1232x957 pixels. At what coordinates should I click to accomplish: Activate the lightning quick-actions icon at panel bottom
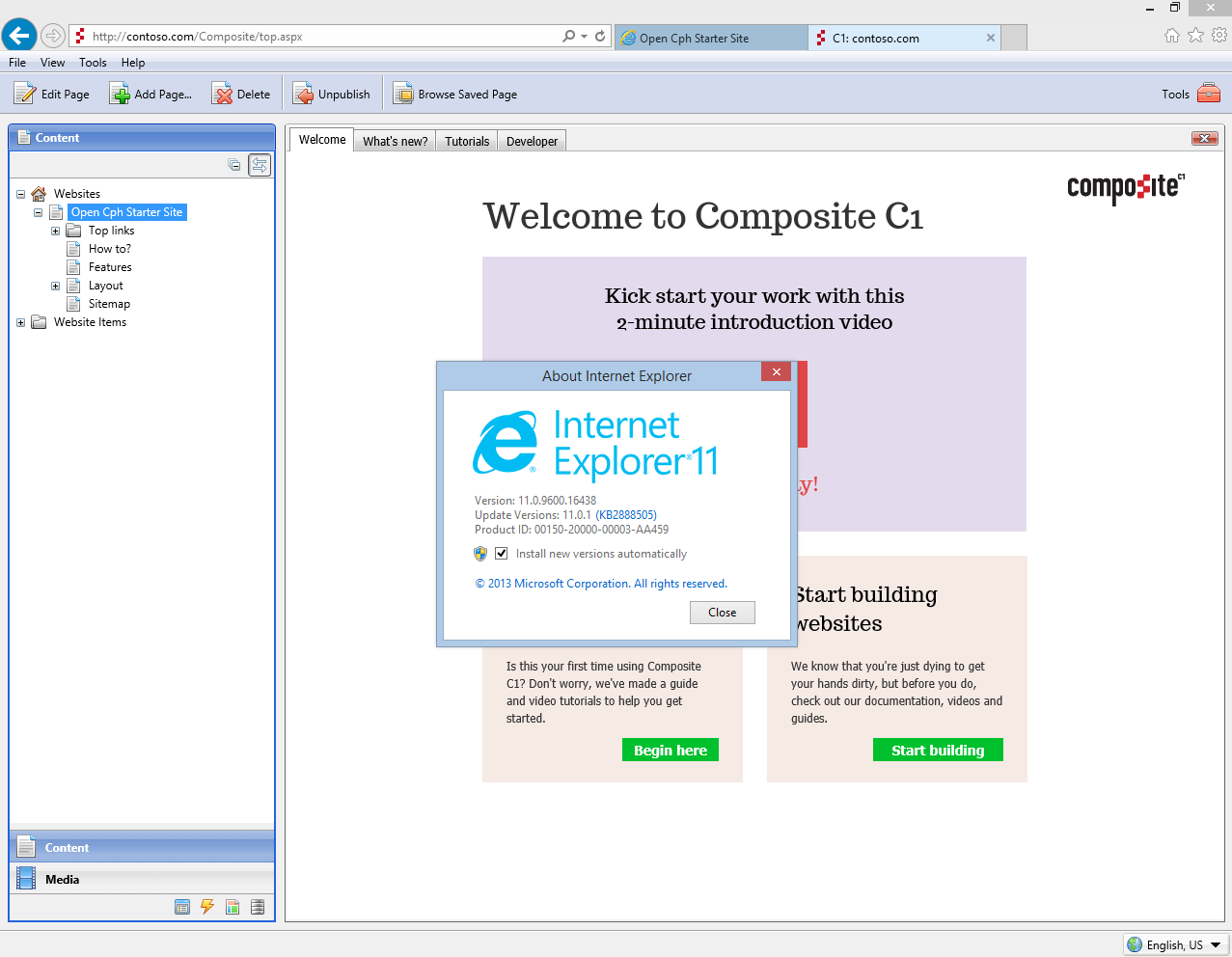pos(206,907)
